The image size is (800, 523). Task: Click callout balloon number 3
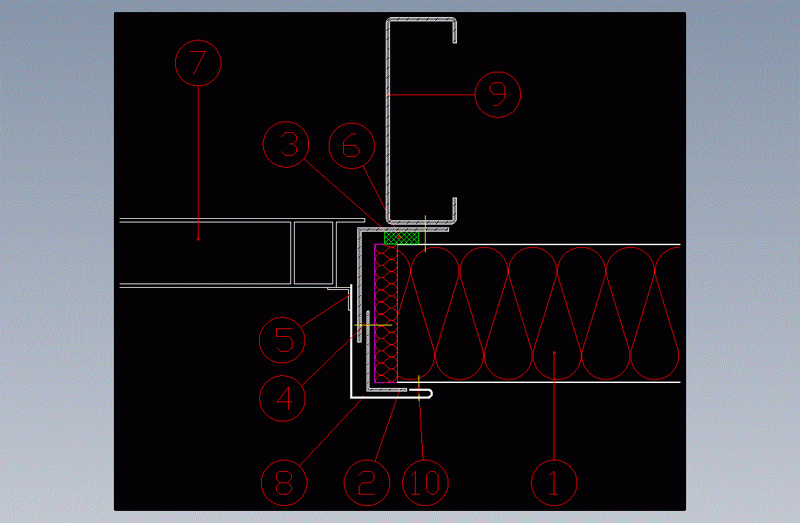[288, 146]
